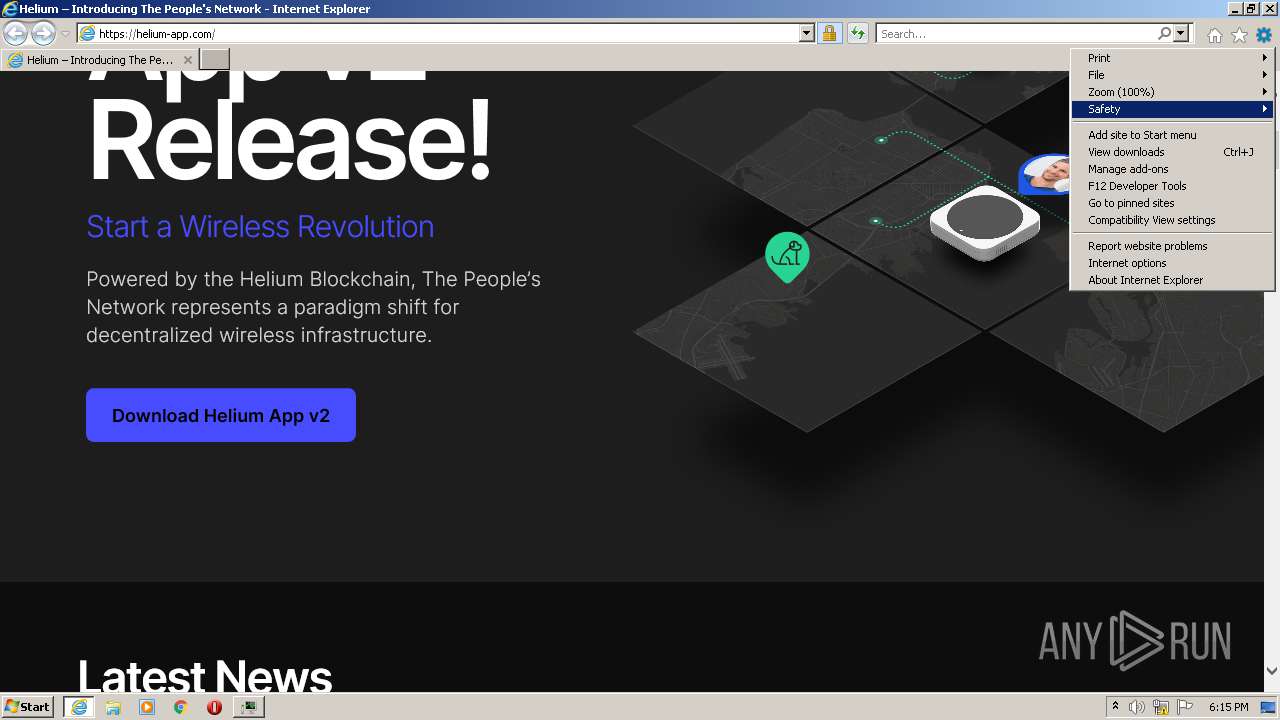Open the media player icon on taskbar
The width and height of the screenshot is (1280, 720).
click(147, 707)
